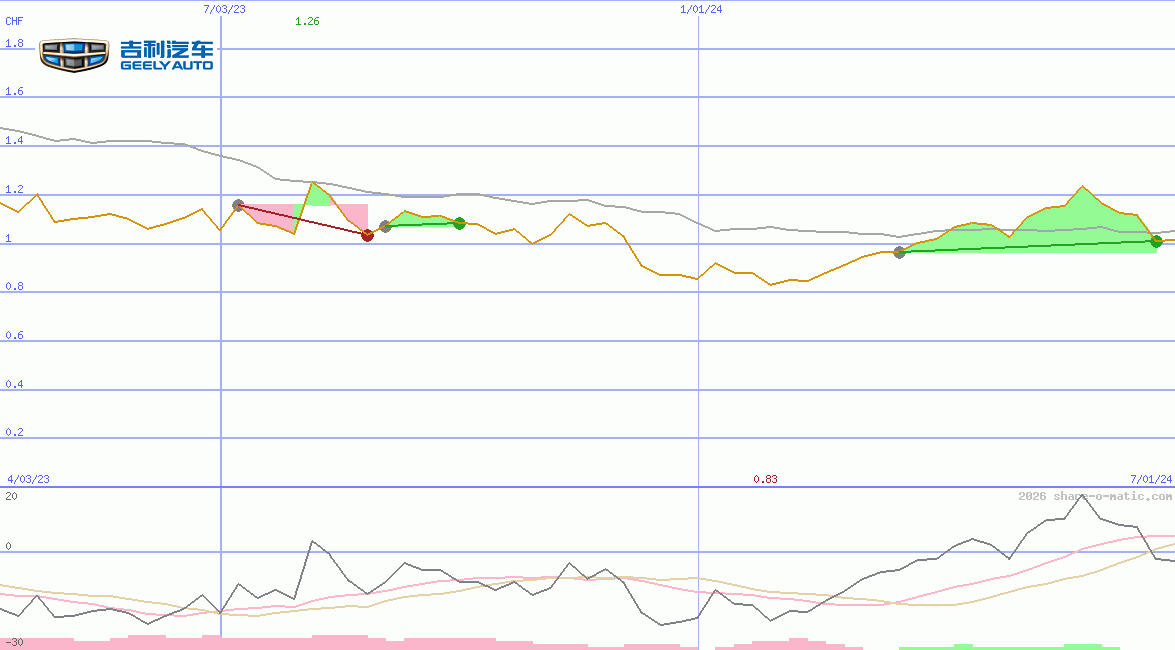Click the green endpoint marker at far right
The width and height of the screenshot is (1175, 650).
(x=1157, y=240)
